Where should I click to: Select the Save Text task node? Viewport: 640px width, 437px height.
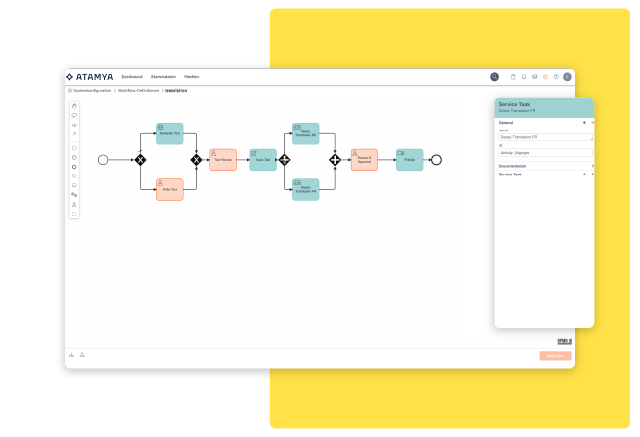(263, 160)
